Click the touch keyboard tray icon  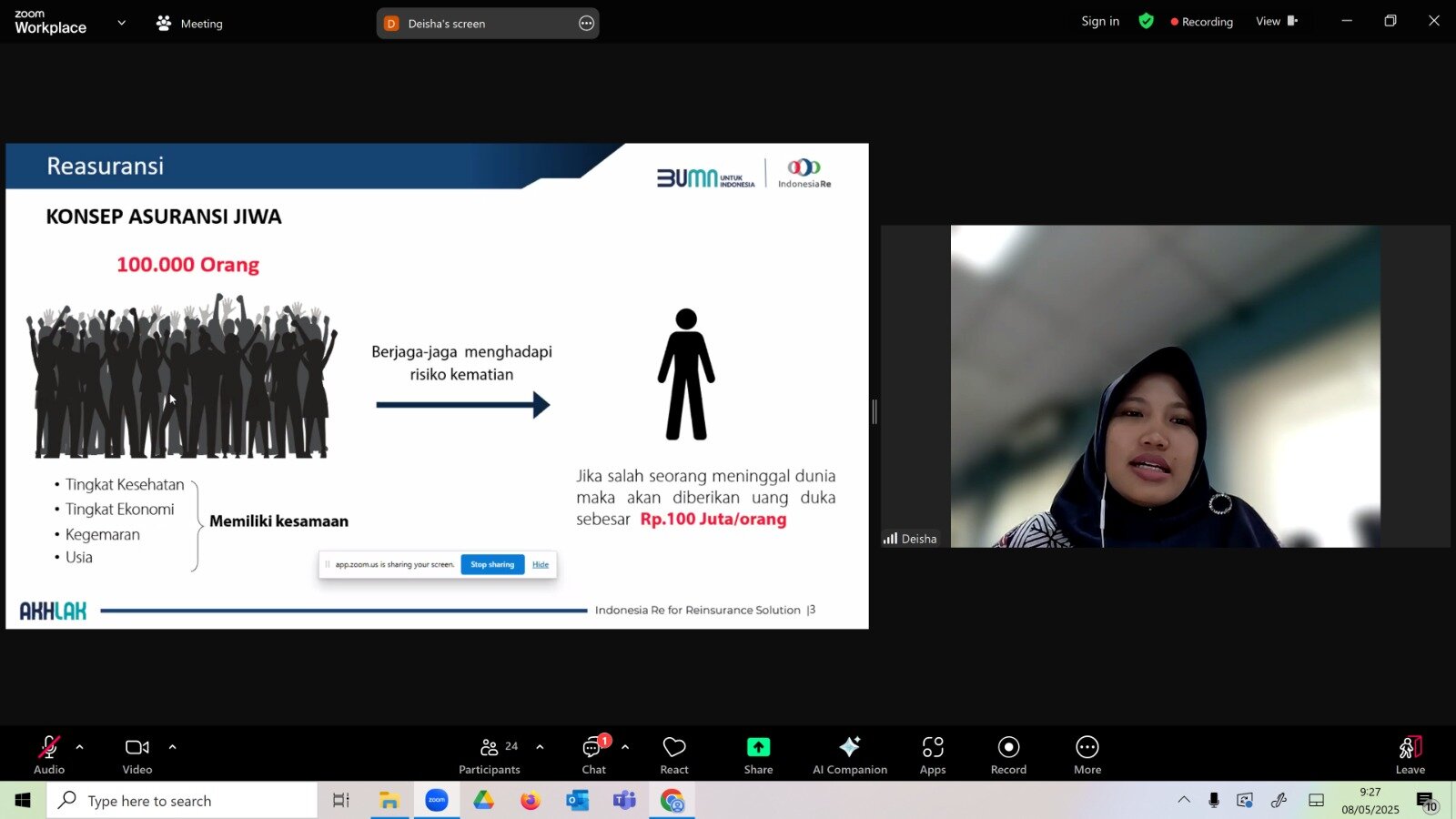[1316, 800]
